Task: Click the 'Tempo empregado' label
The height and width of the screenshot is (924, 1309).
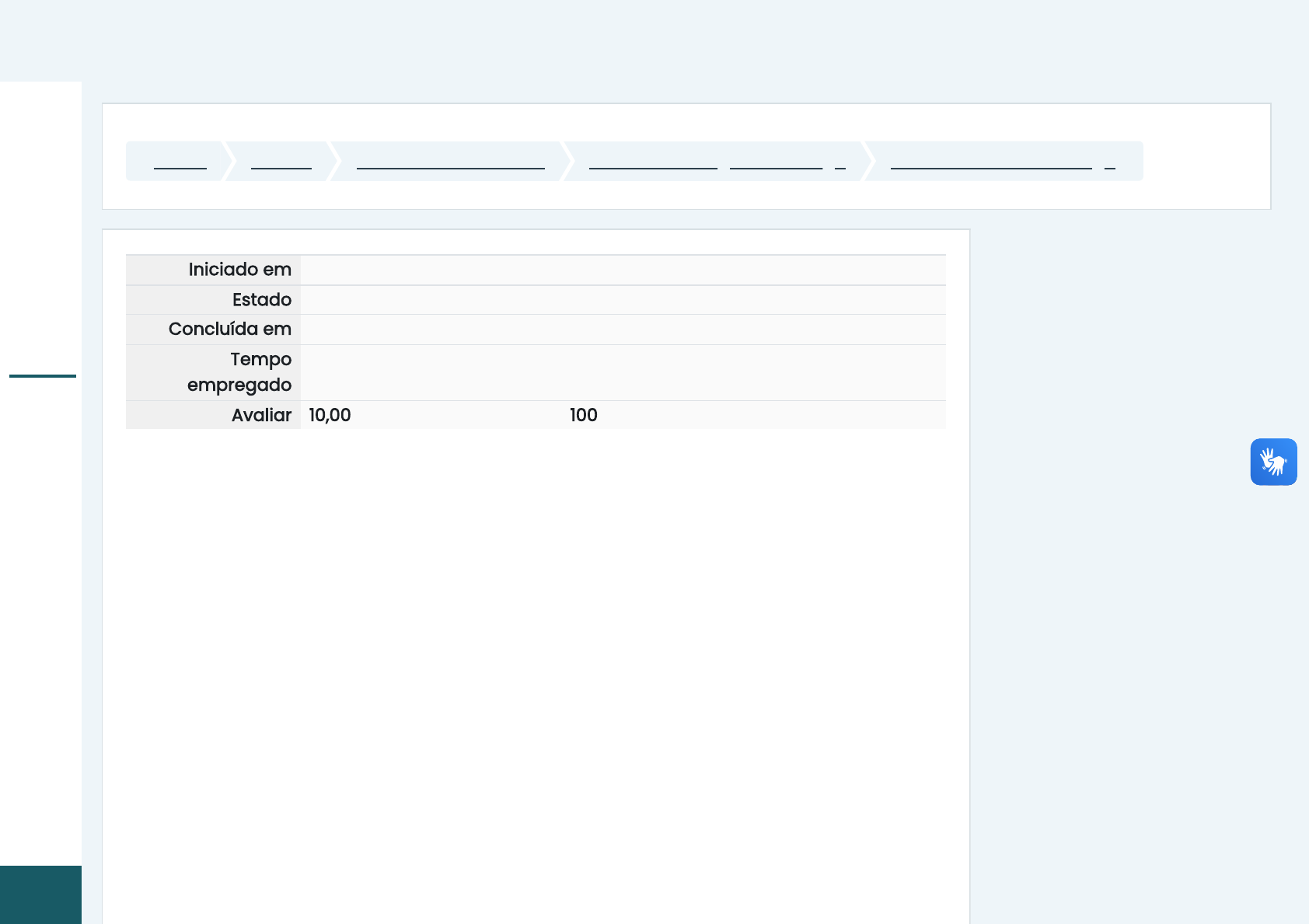Action: point(239,372)
